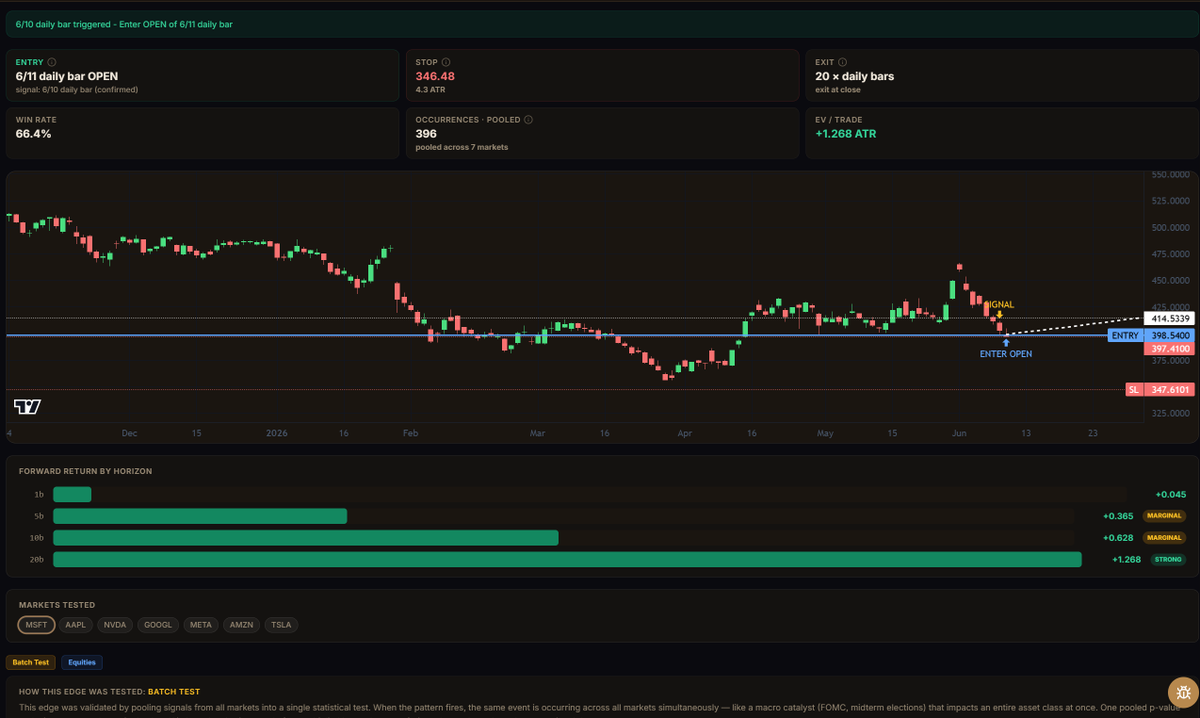Click the 10b forward return bar
This screenshot has height=718, width=1200.
click(305, 538)
